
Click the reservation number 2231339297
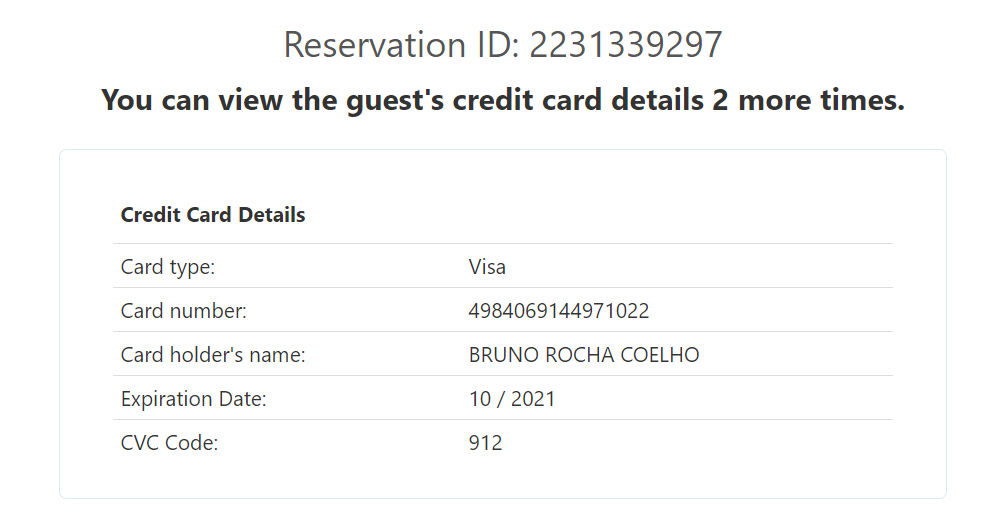[x=625, y=45]
